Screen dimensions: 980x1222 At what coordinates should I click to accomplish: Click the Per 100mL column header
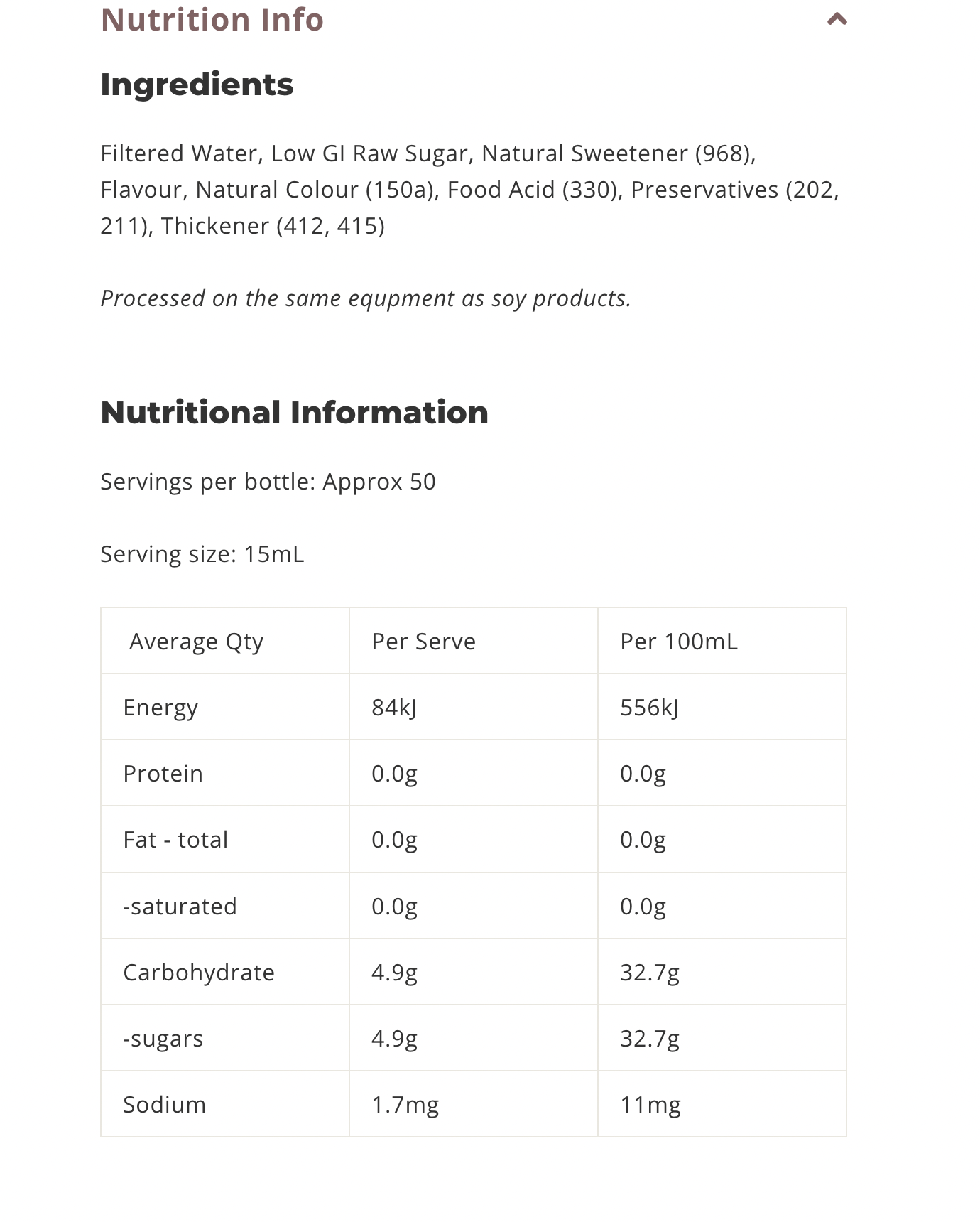click(x=678, y=642)
